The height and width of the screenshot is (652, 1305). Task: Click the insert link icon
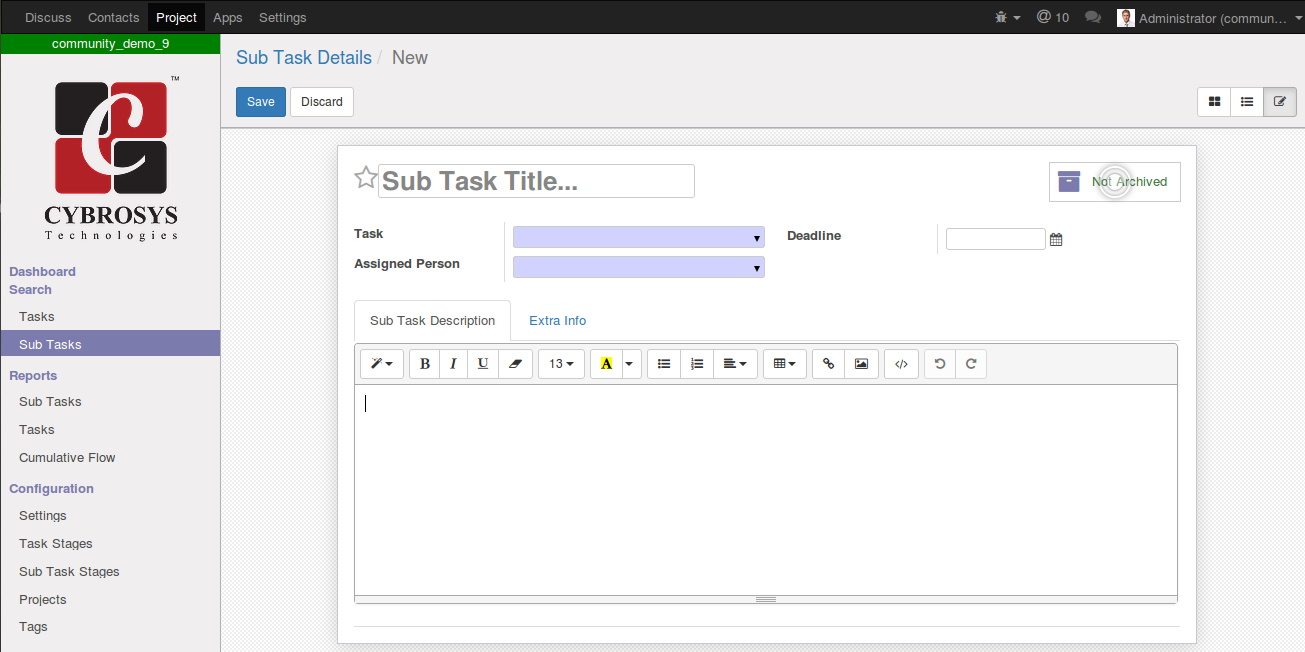coord(828,364)
